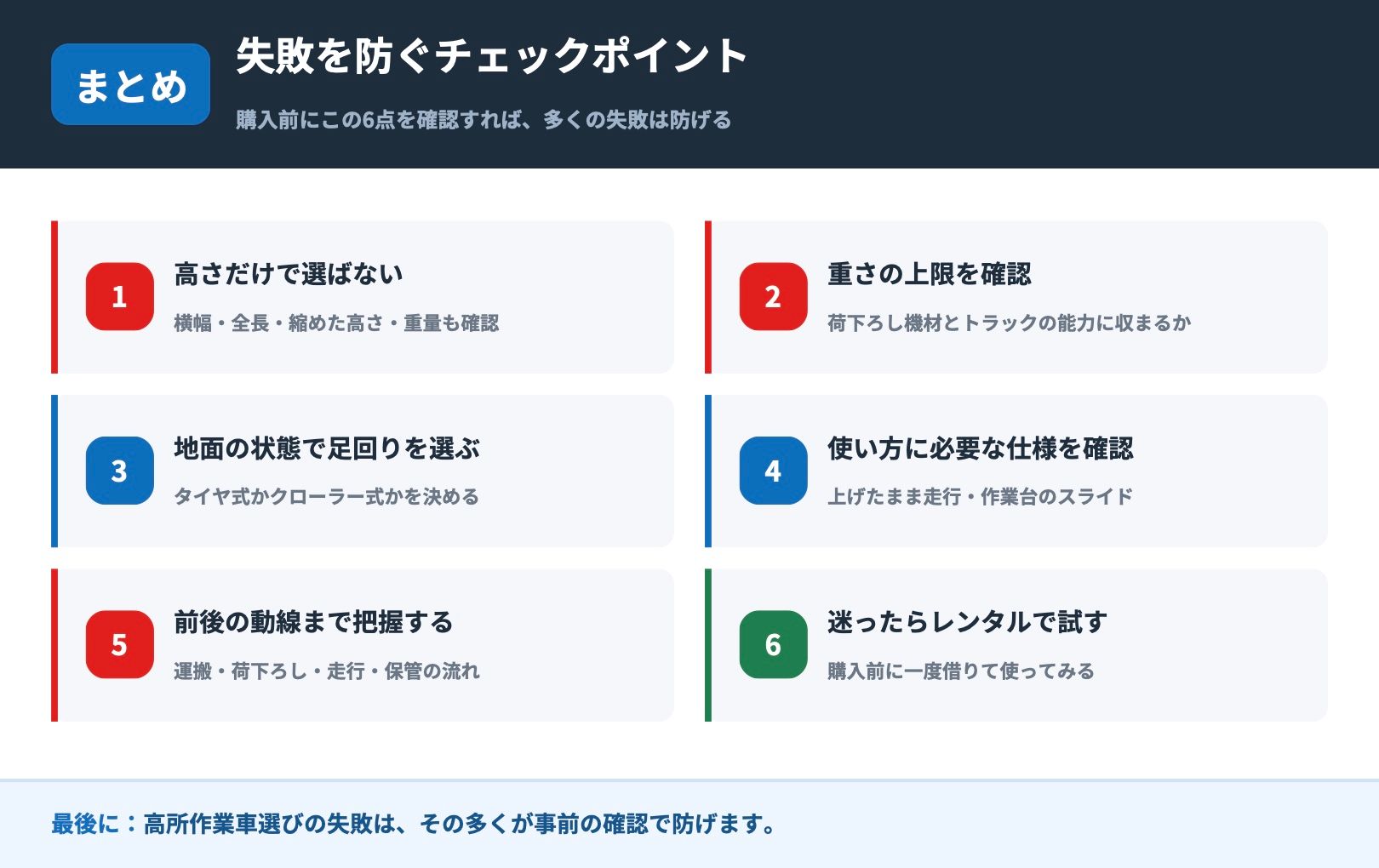The height and width of the screenshot is (868, 1379).
Task: Click the green number 6 badge
Action: click(773, 644)
